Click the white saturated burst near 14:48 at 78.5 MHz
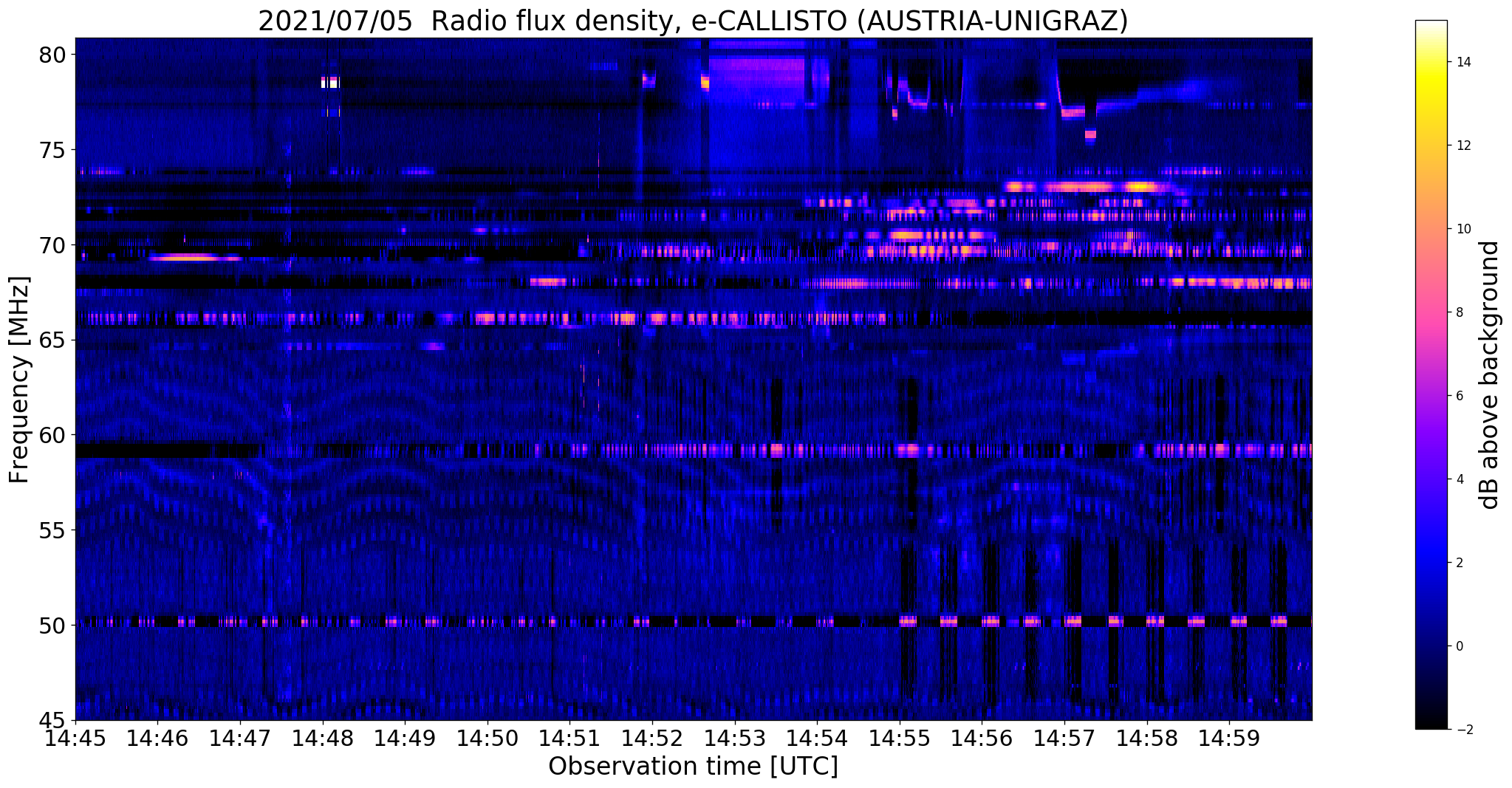Viewport: 1512px width, 788px height. (x=330, y=82)
